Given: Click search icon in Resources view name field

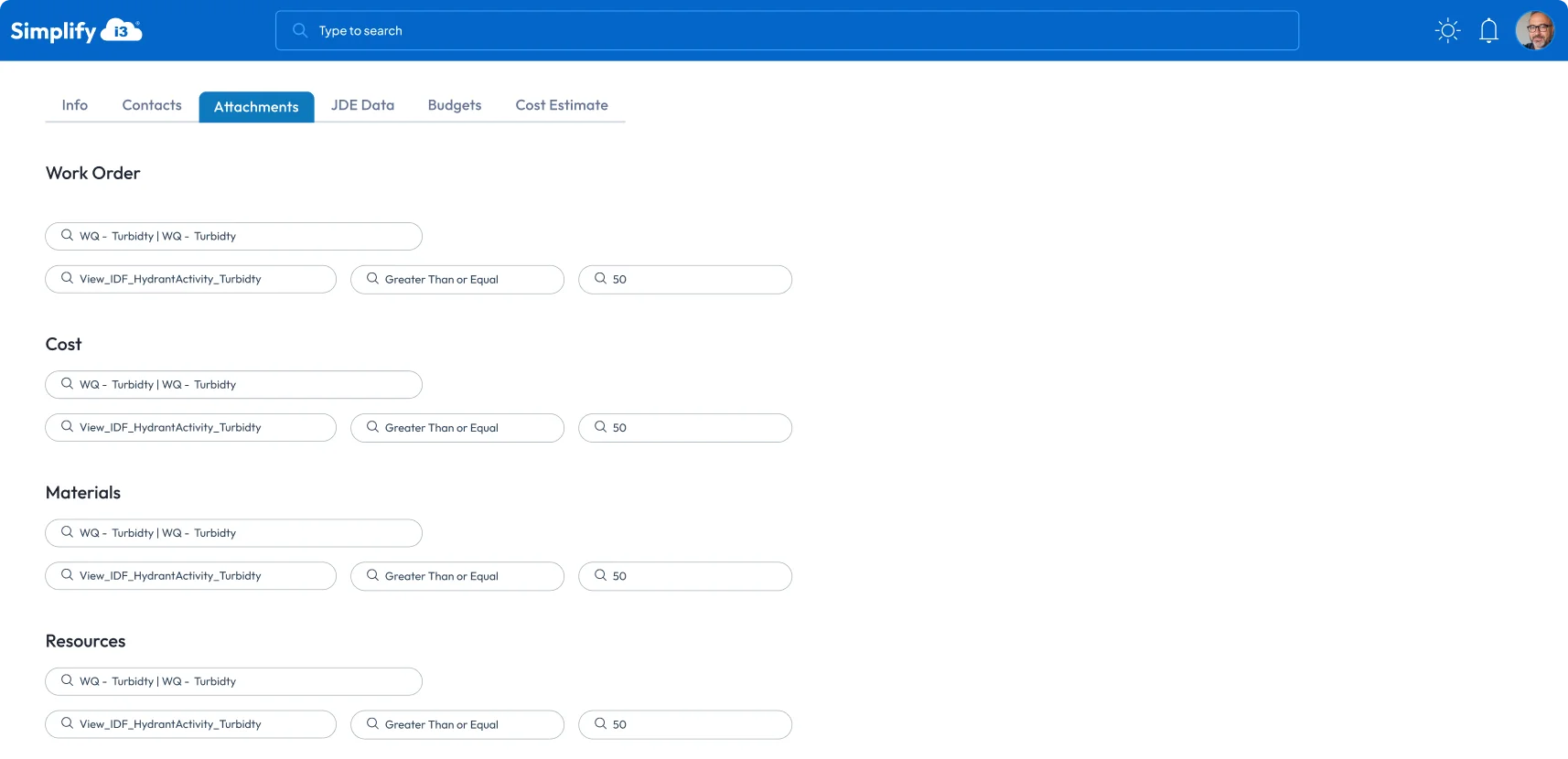Looking at the screenshot, I should pos(67,723).
